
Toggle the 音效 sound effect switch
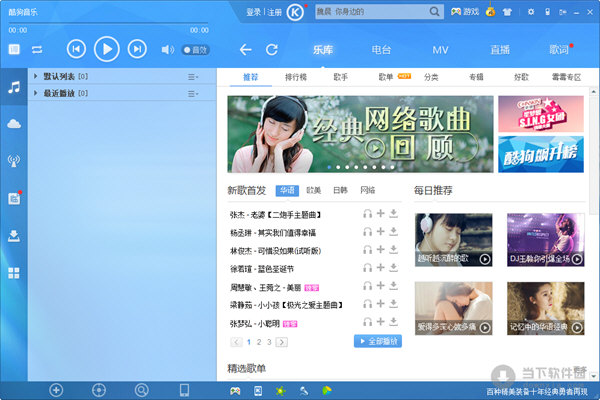tap(196, 50)
